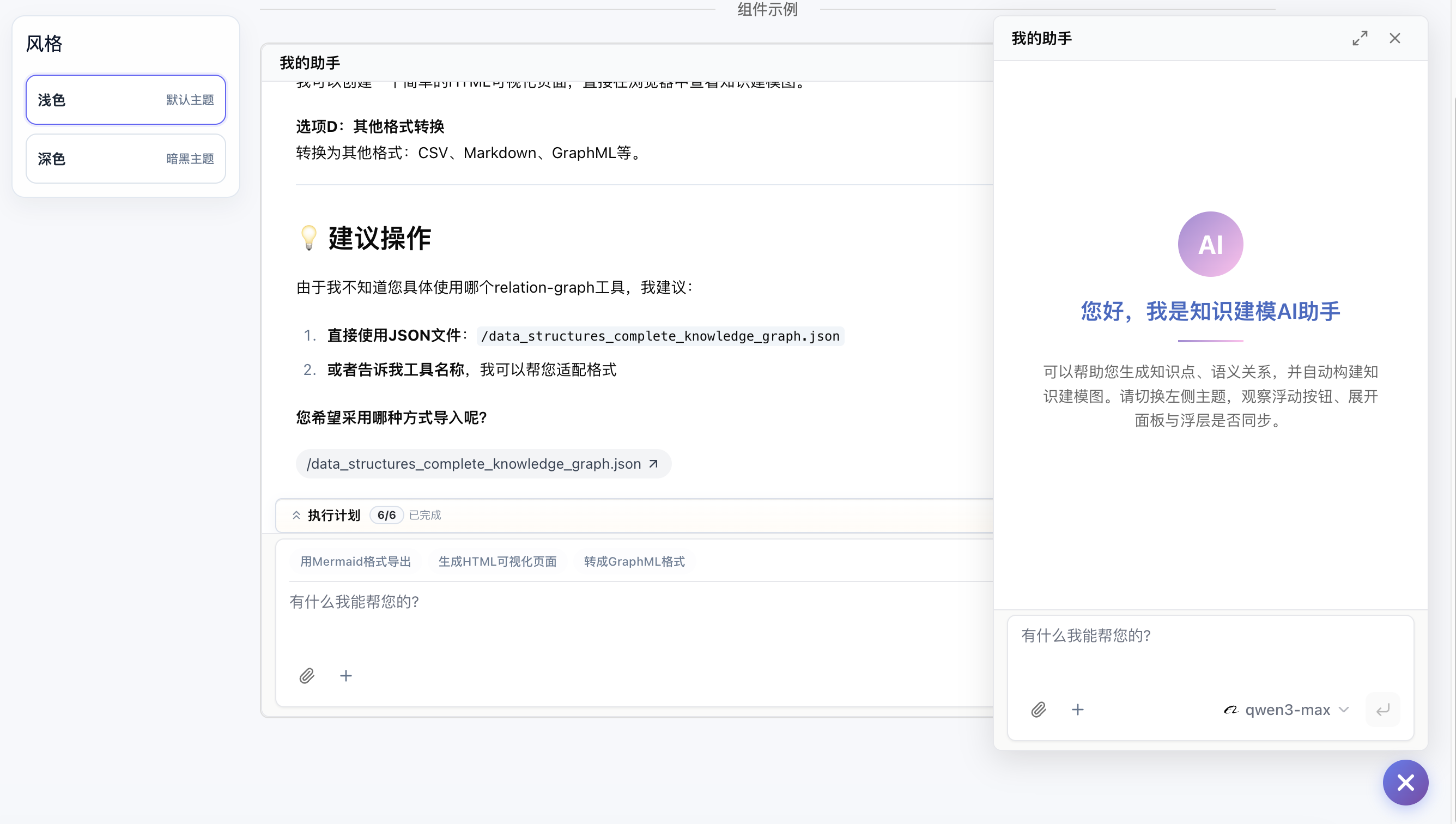Click the 已完成 status label
The image size is (1456, 824).
(425, 515)
